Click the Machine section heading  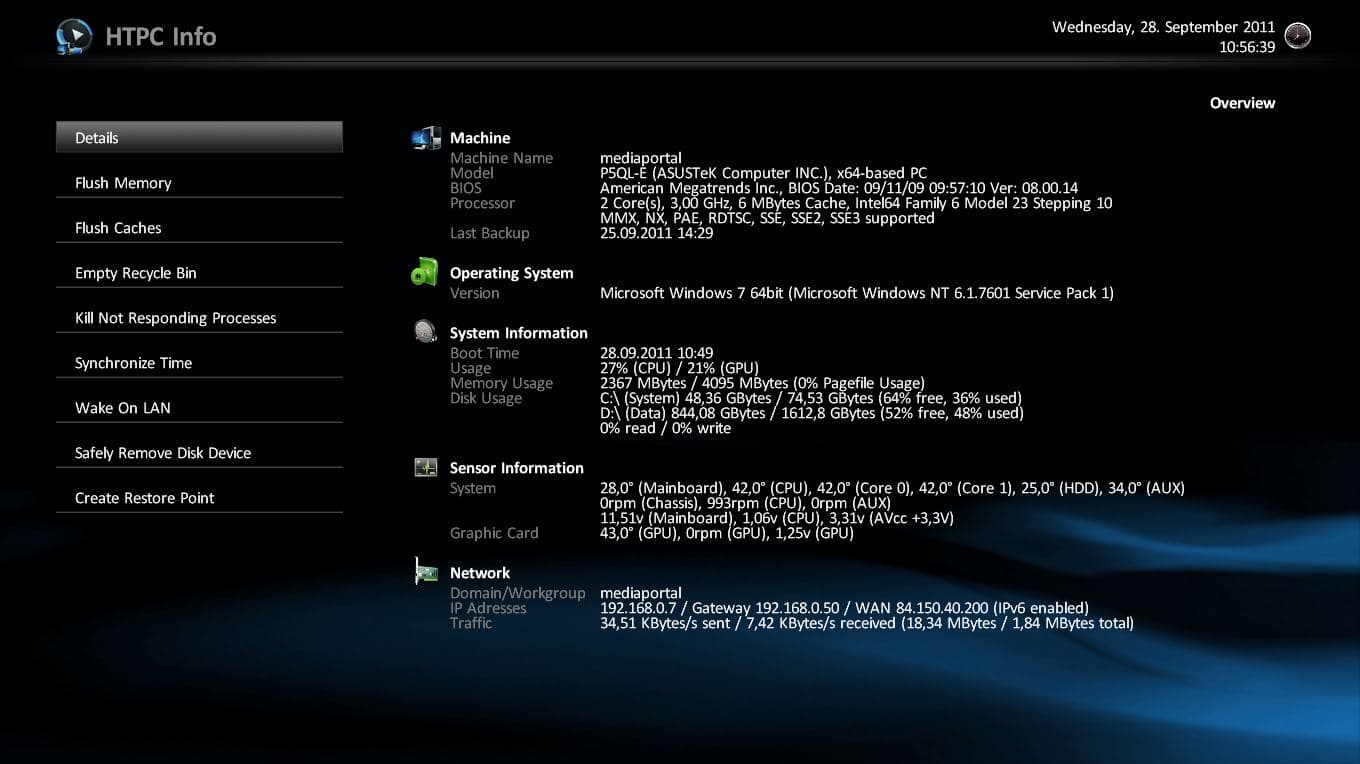pyautogui.click(x=480, y=138)
